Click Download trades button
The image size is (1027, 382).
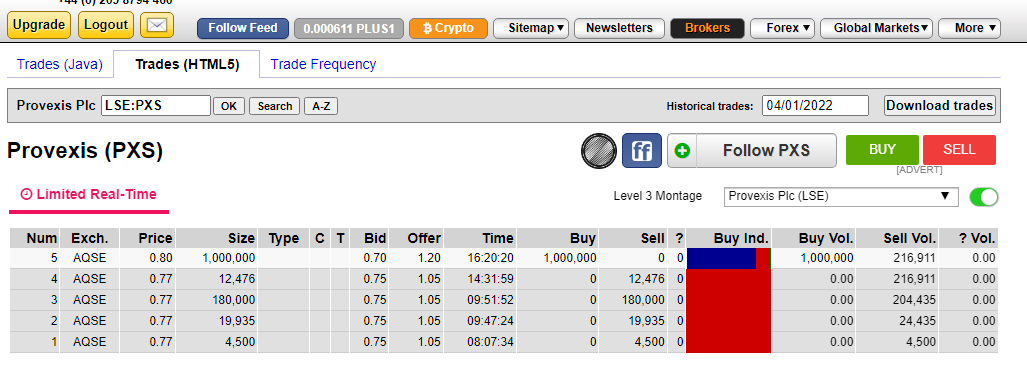click(940, 105)
